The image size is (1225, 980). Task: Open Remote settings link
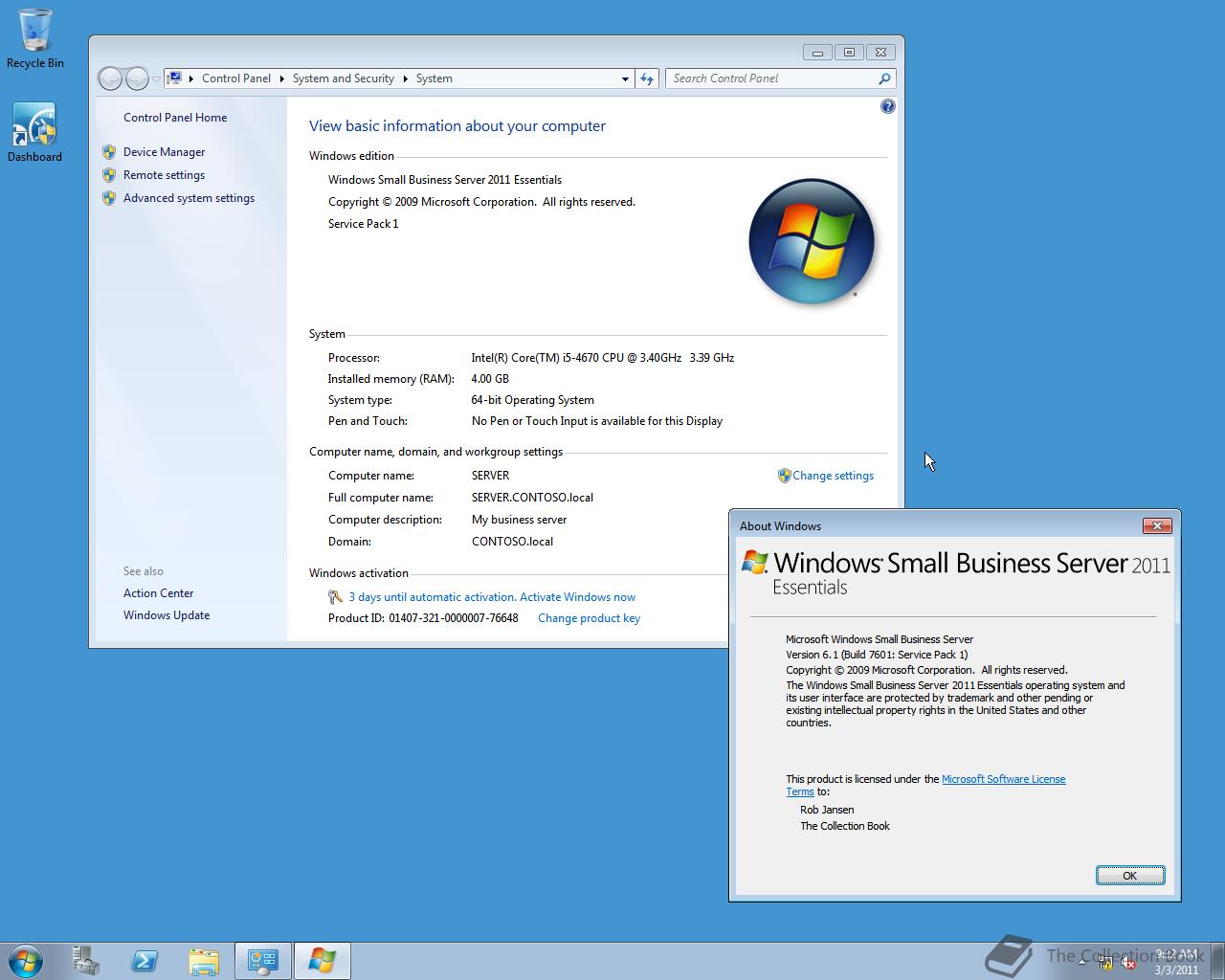pos(164,175)
